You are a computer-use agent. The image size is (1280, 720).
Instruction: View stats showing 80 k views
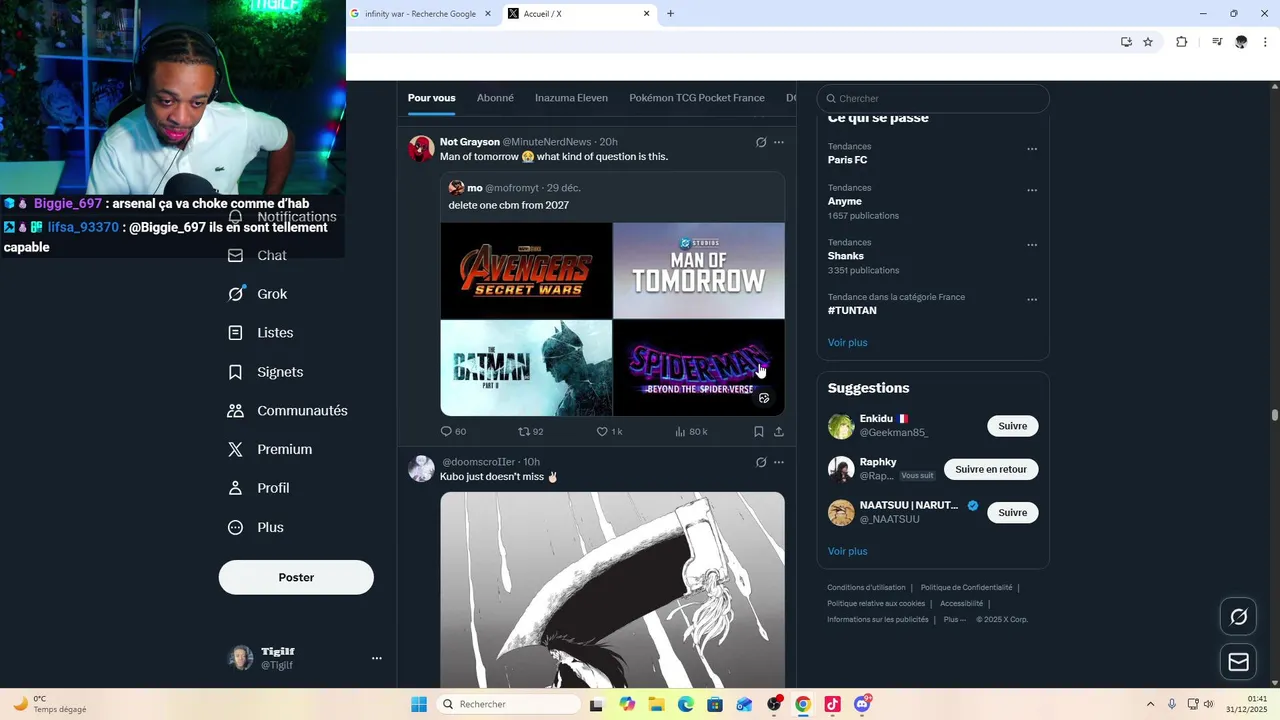(x=691, y=432)
